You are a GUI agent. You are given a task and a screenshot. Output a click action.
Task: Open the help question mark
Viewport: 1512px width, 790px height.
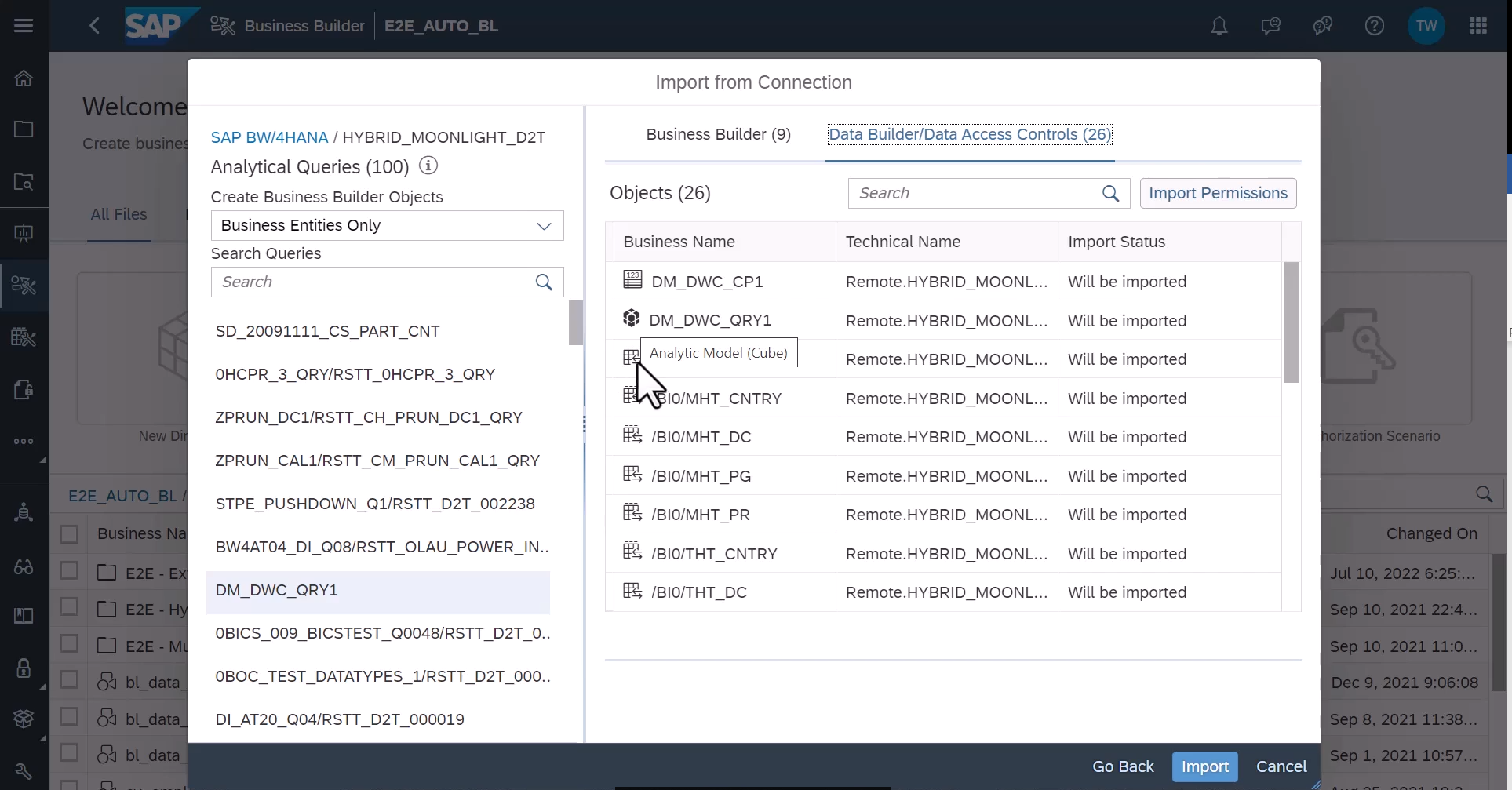pyautogui.click(x=1375, y=26)
